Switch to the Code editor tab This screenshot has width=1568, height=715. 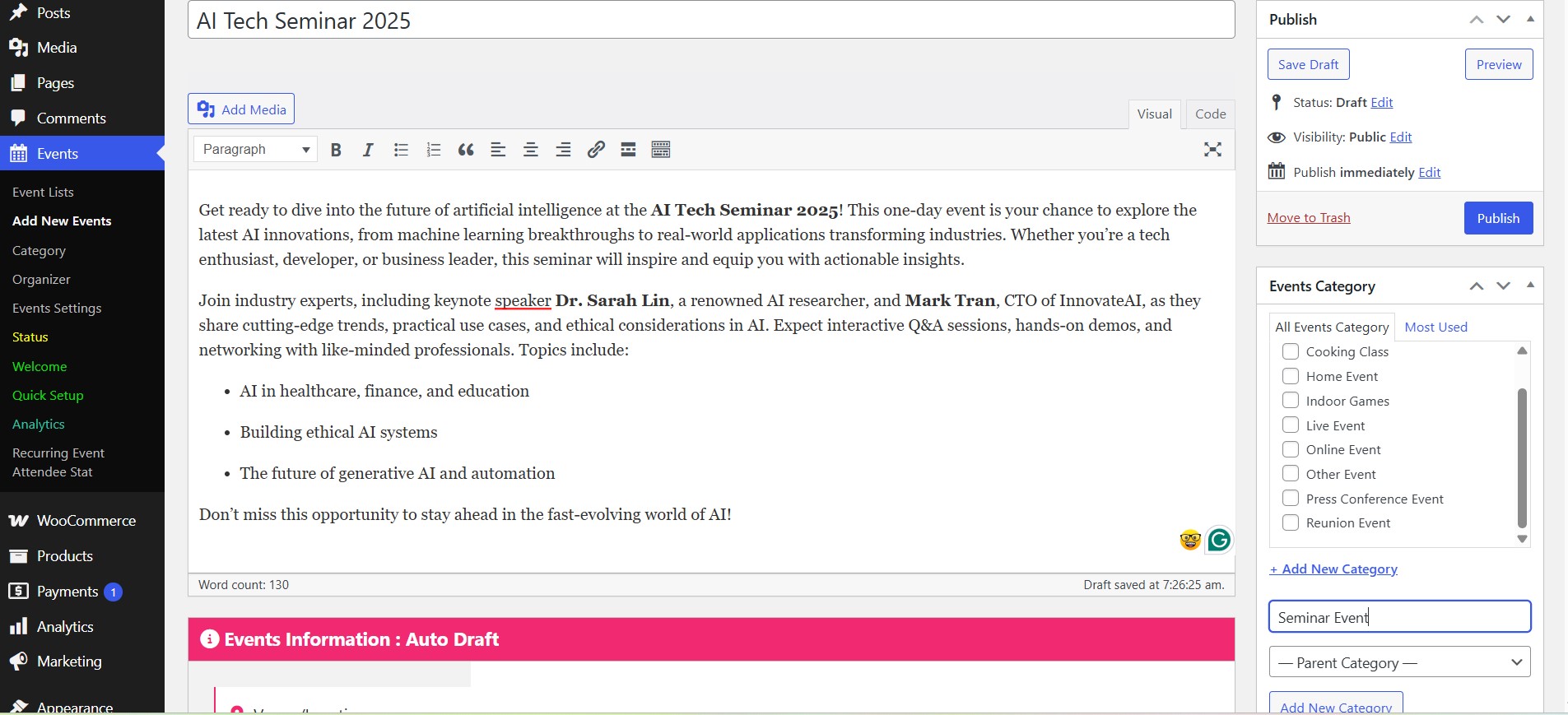click(x=1211, y=114)
